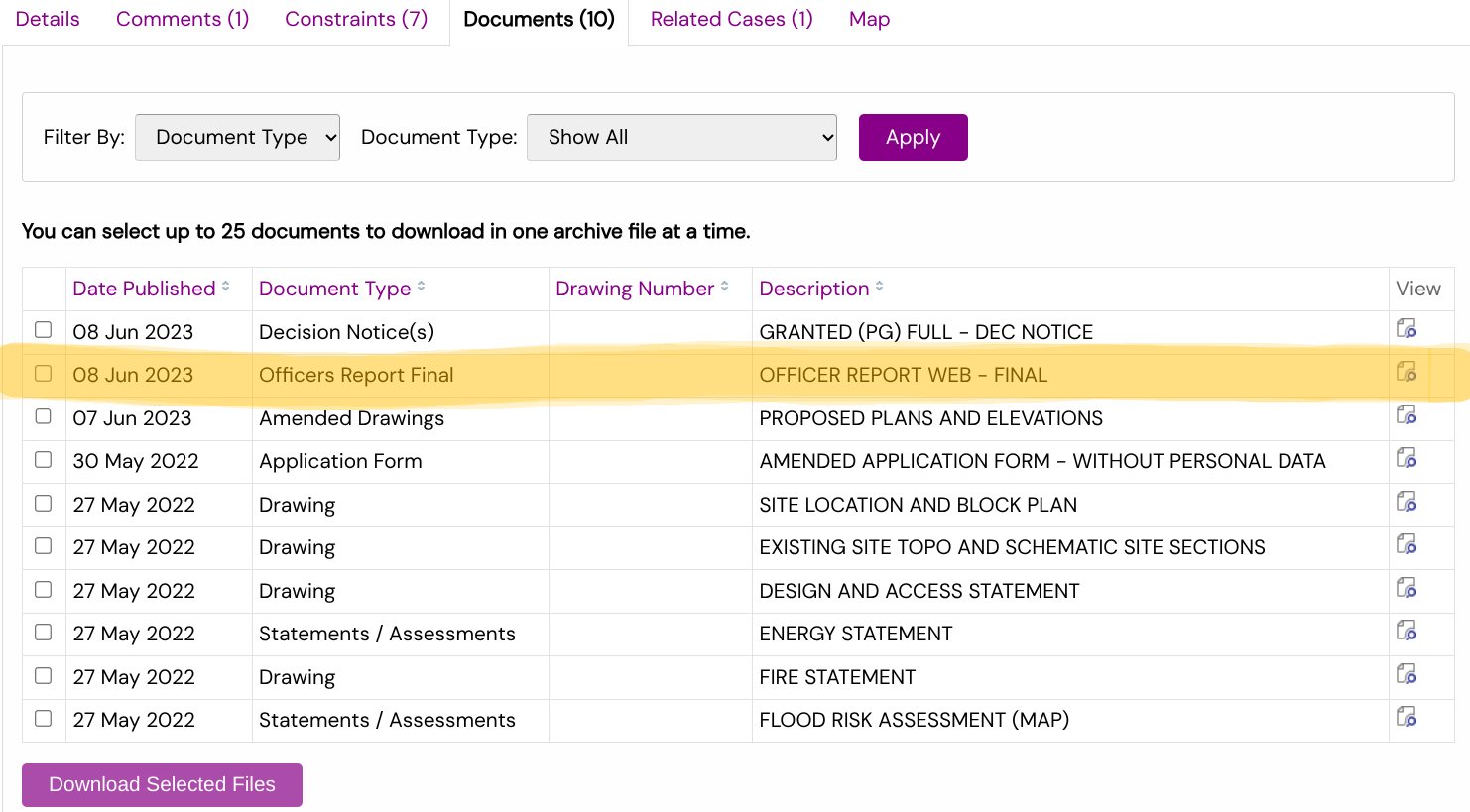
Task: Tick checkbox for Officers Report Final row
Action: point(43,374)
